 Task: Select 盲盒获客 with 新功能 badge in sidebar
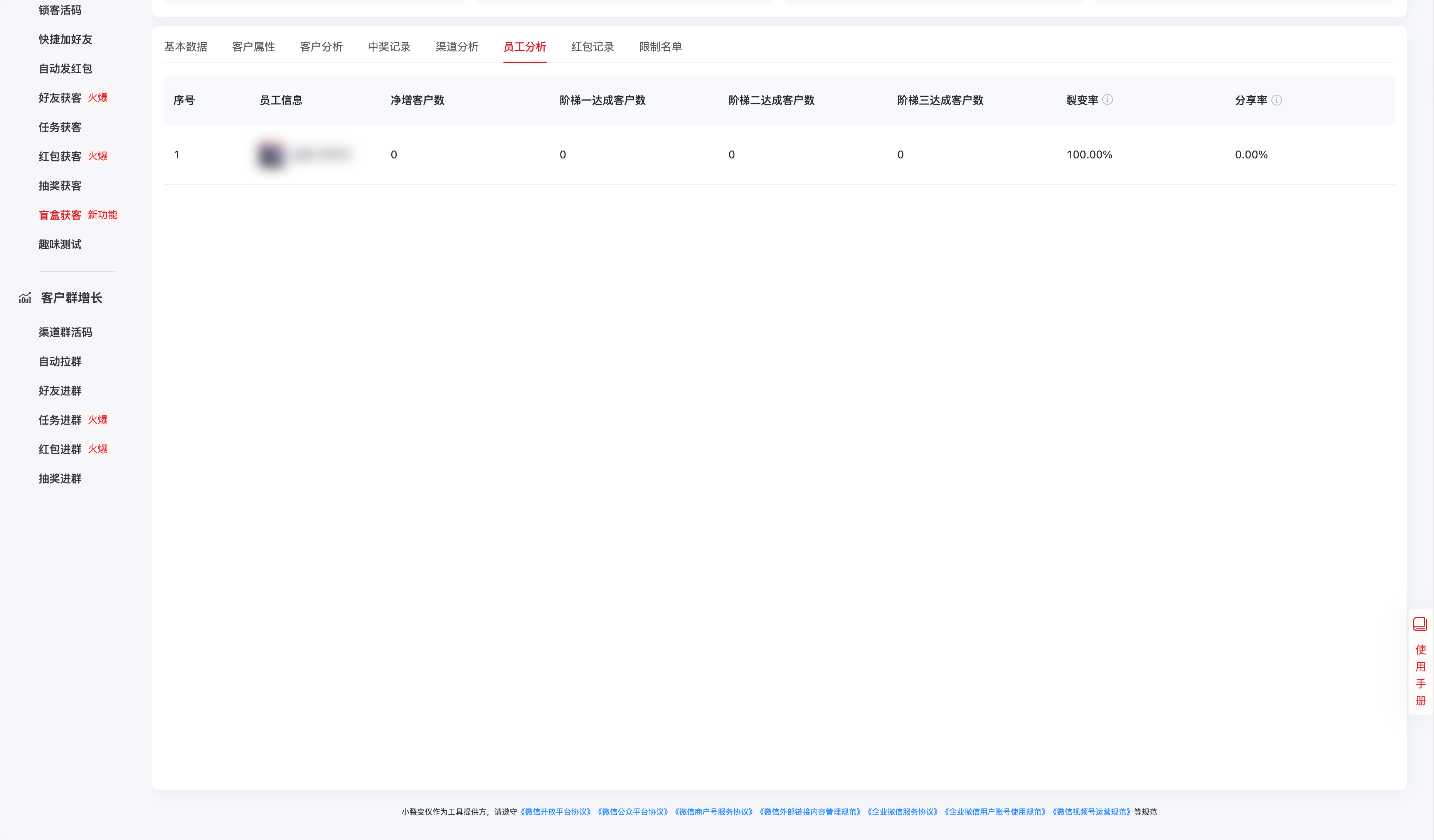pyautogui.click(x=60, y=215)
